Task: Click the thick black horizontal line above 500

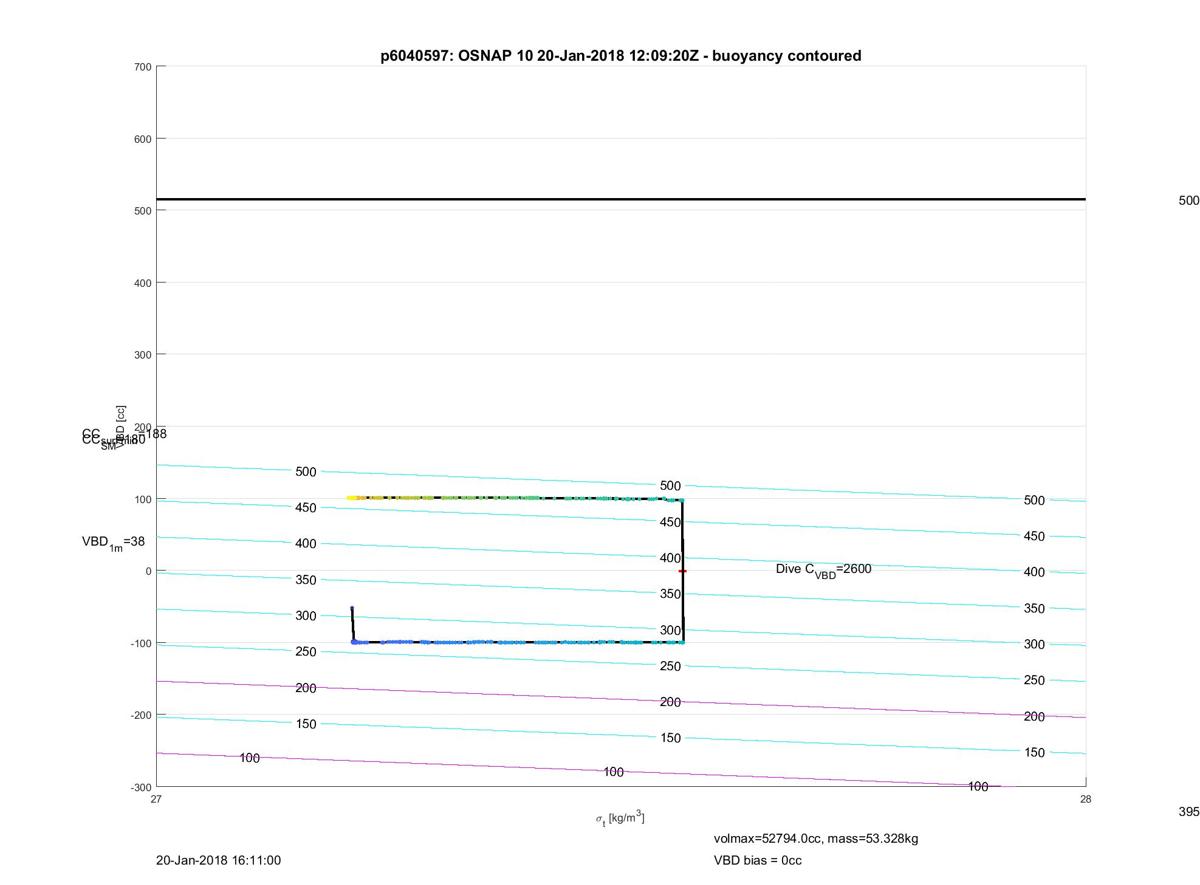Action: click(621, 199)
